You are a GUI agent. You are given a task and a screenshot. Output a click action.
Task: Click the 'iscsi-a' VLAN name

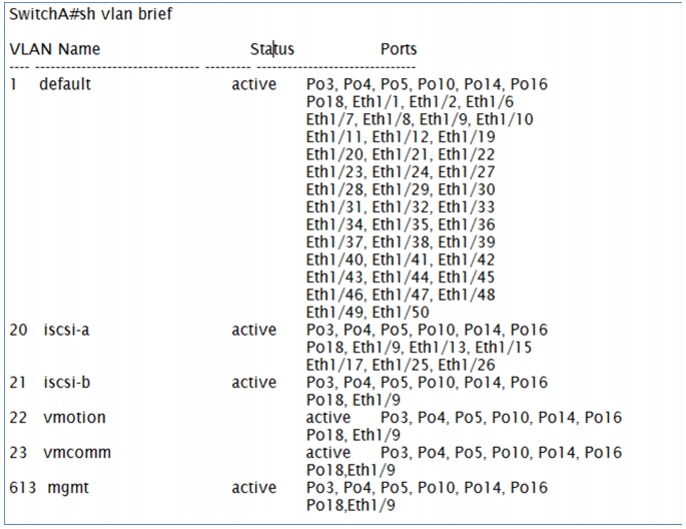point(66,329)
